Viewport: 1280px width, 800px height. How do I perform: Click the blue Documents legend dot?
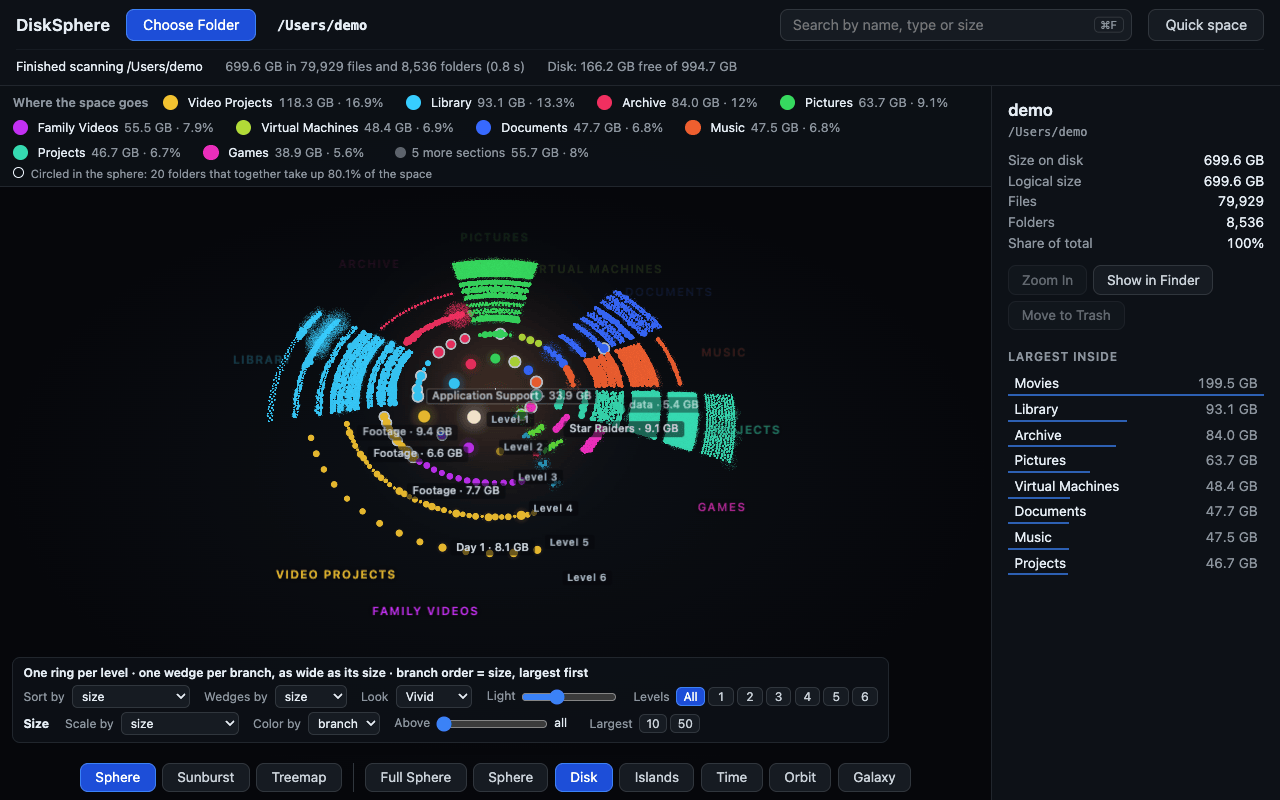pos(484,128)
